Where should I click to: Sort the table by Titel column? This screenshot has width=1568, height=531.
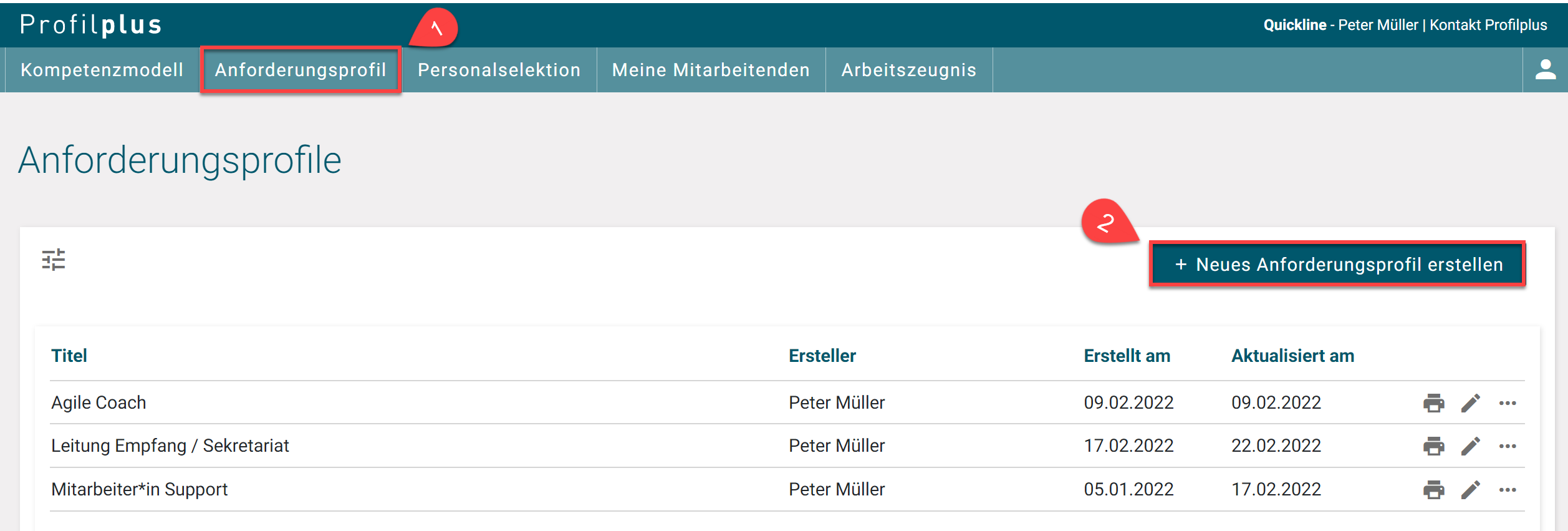[x=69, y=356]
